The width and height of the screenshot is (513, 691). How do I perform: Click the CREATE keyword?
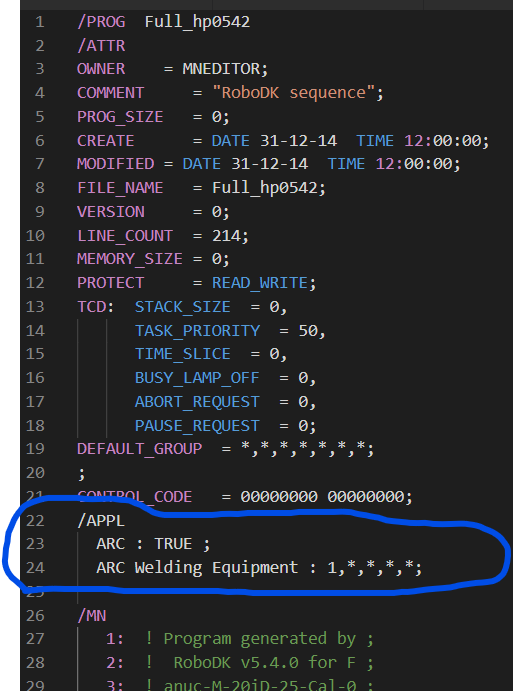click(x=106, y=141)
